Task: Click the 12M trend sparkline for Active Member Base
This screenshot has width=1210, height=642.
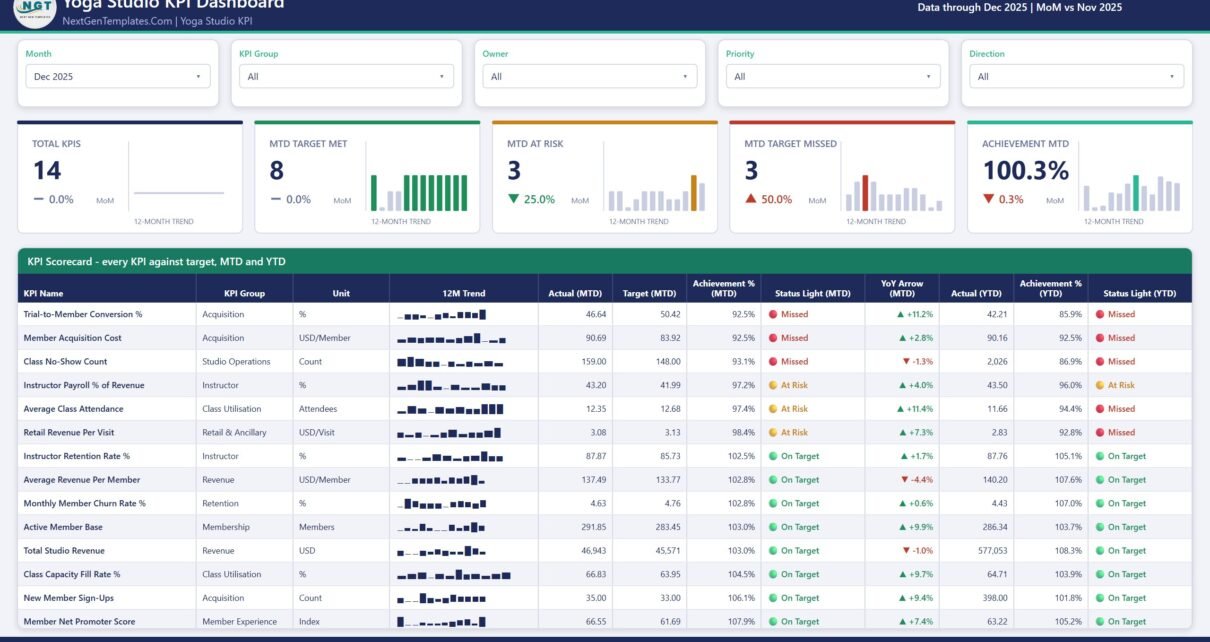Action: (441, 527)
